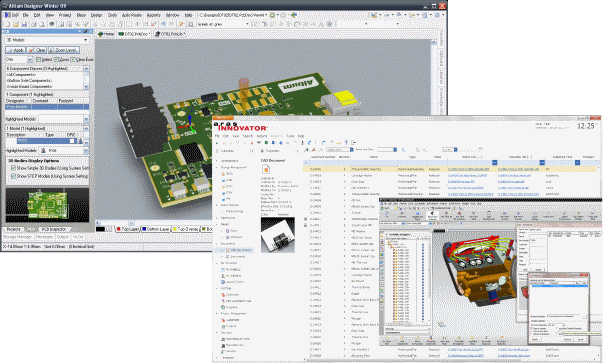Image resolution: width=603 pixels, height=363 pixels.
Task: Toggle the Select checkbox
Action: point(38,60)
